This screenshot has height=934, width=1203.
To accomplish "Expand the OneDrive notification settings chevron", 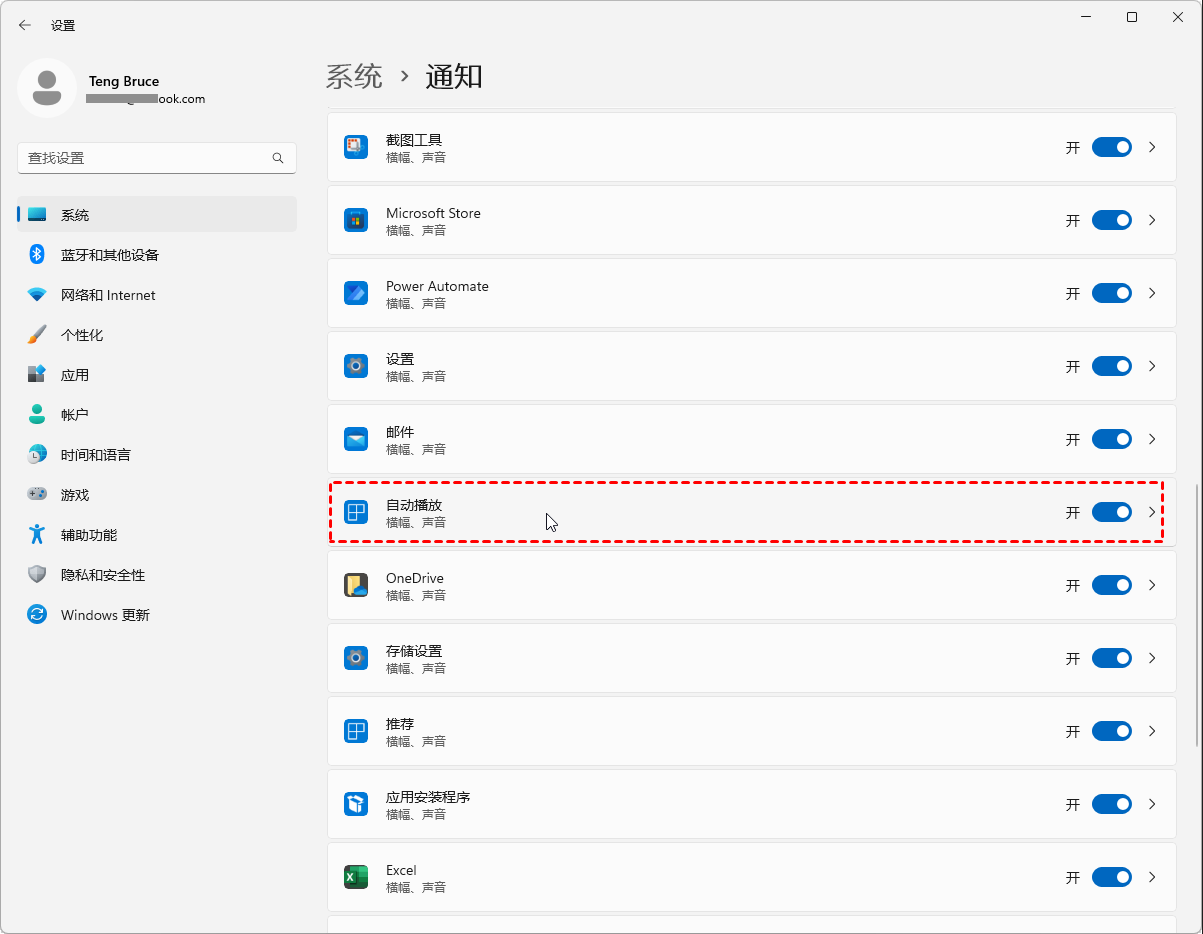I will [1152, 585].
